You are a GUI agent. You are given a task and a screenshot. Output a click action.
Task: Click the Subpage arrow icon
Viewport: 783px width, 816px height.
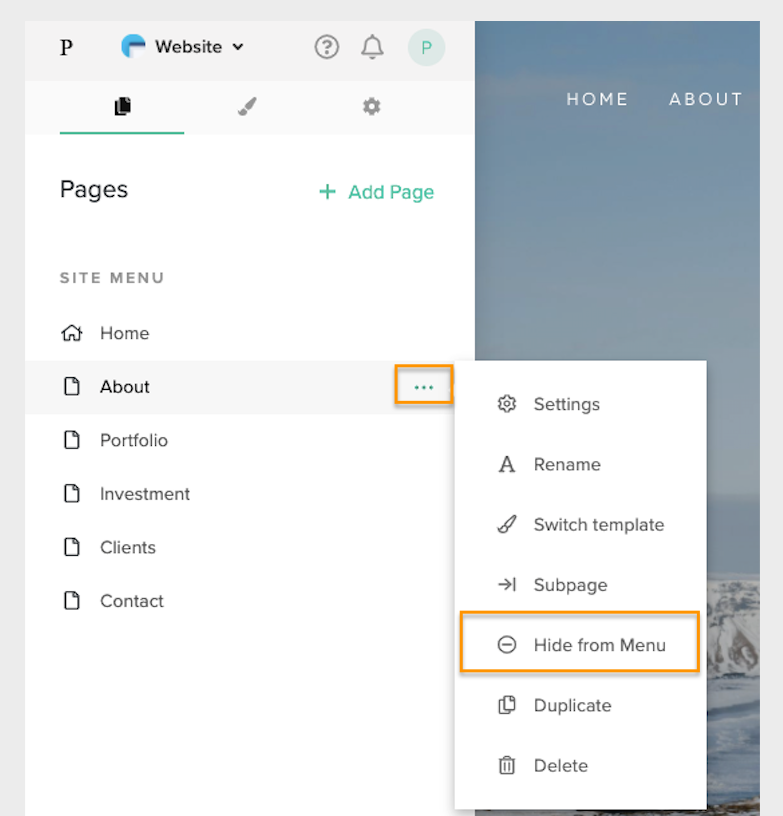click(506, 585)
